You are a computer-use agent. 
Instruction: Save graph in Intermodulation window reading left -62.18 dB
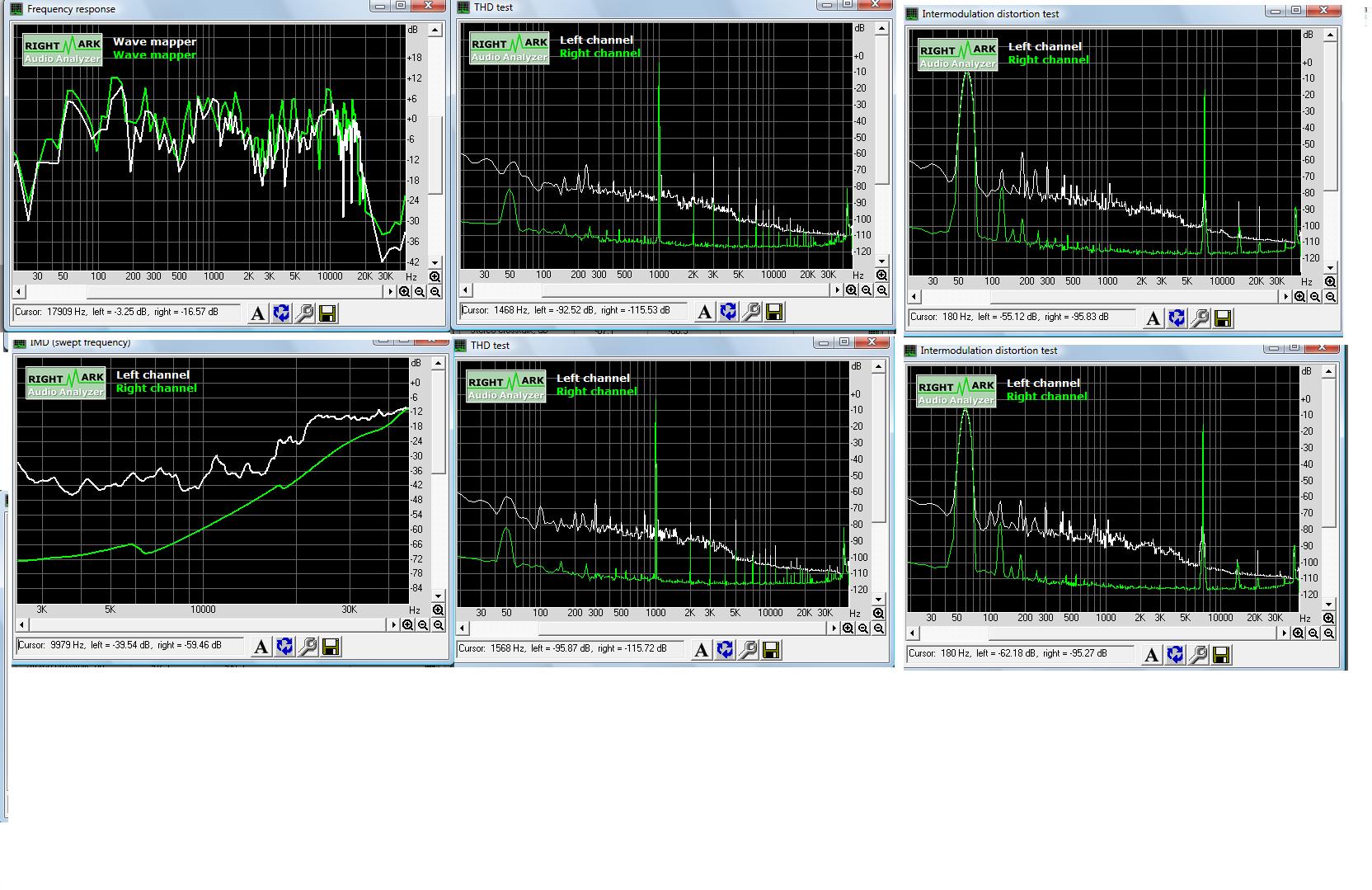pos(1220,655)
